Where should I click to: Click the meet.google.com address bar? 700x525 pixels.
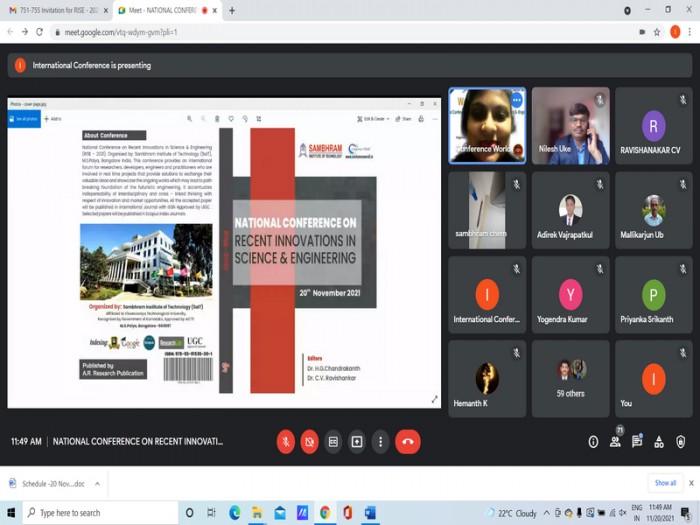click(300, 32)
